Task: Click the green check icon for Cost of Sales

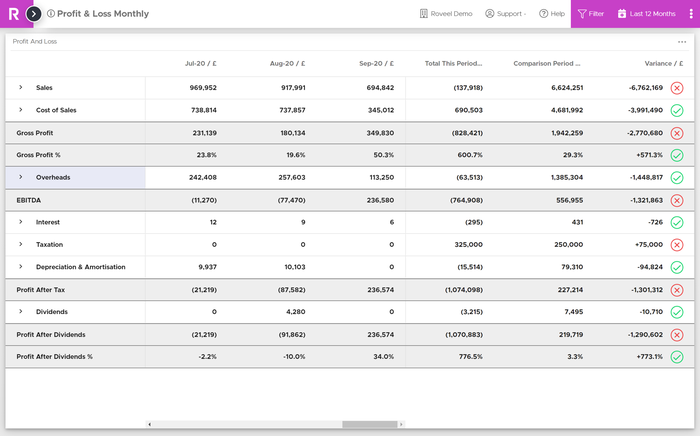Action: coord(677,110)
